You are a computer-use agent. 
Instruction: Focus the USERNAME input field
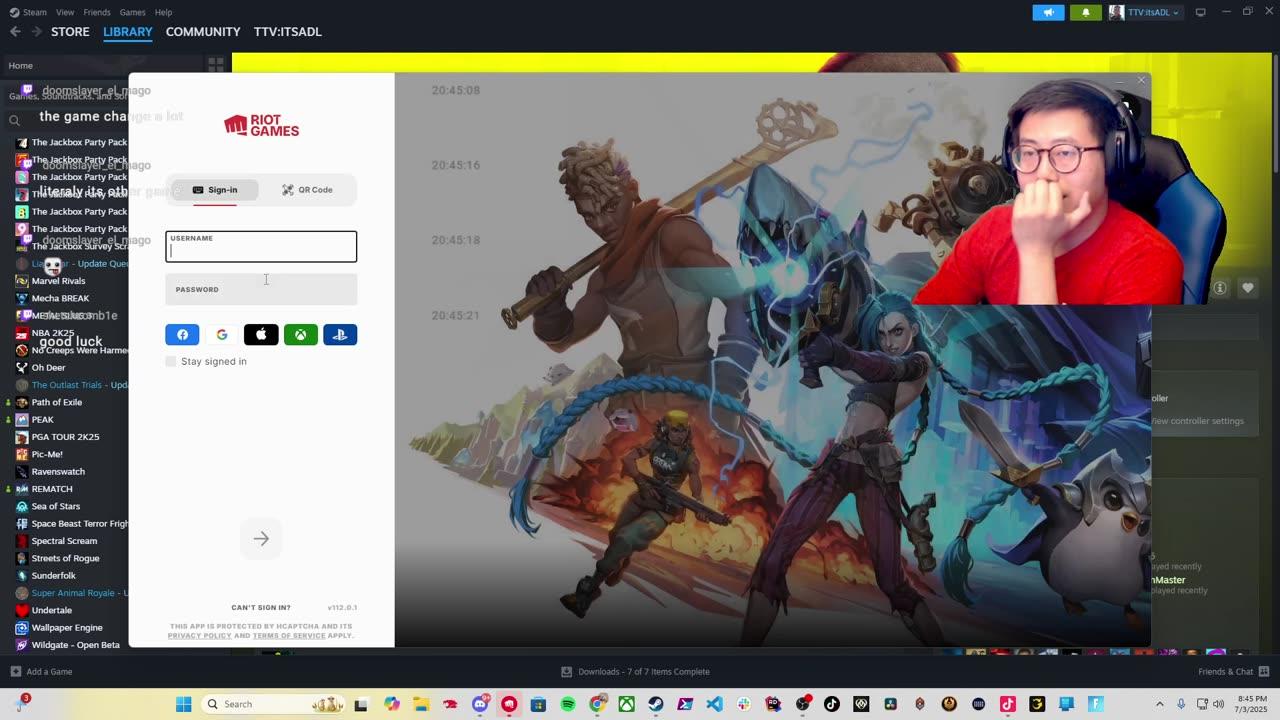tap(261, 246)
